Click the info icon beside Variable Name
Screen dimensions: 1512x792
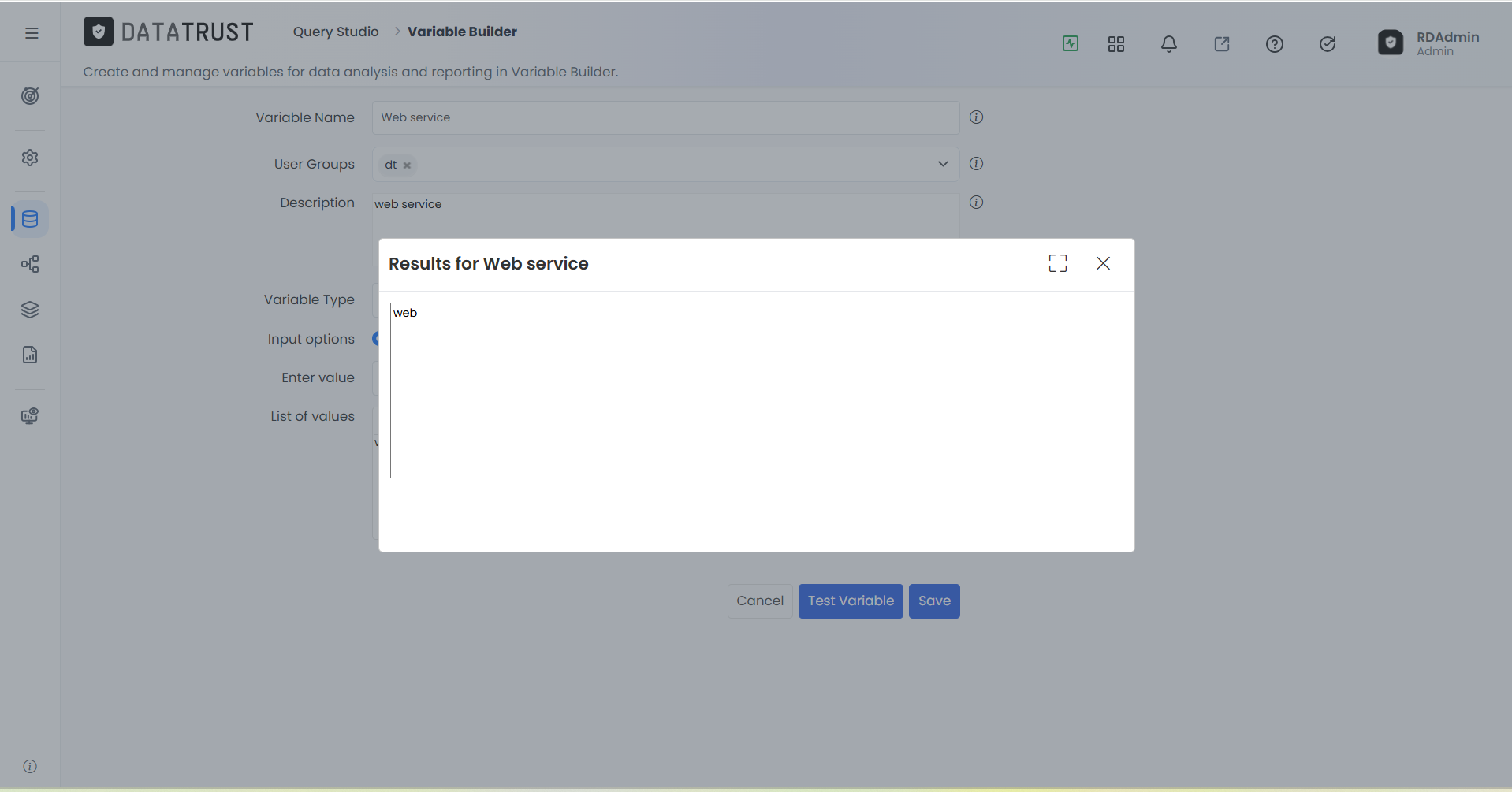tap(976, 117)
